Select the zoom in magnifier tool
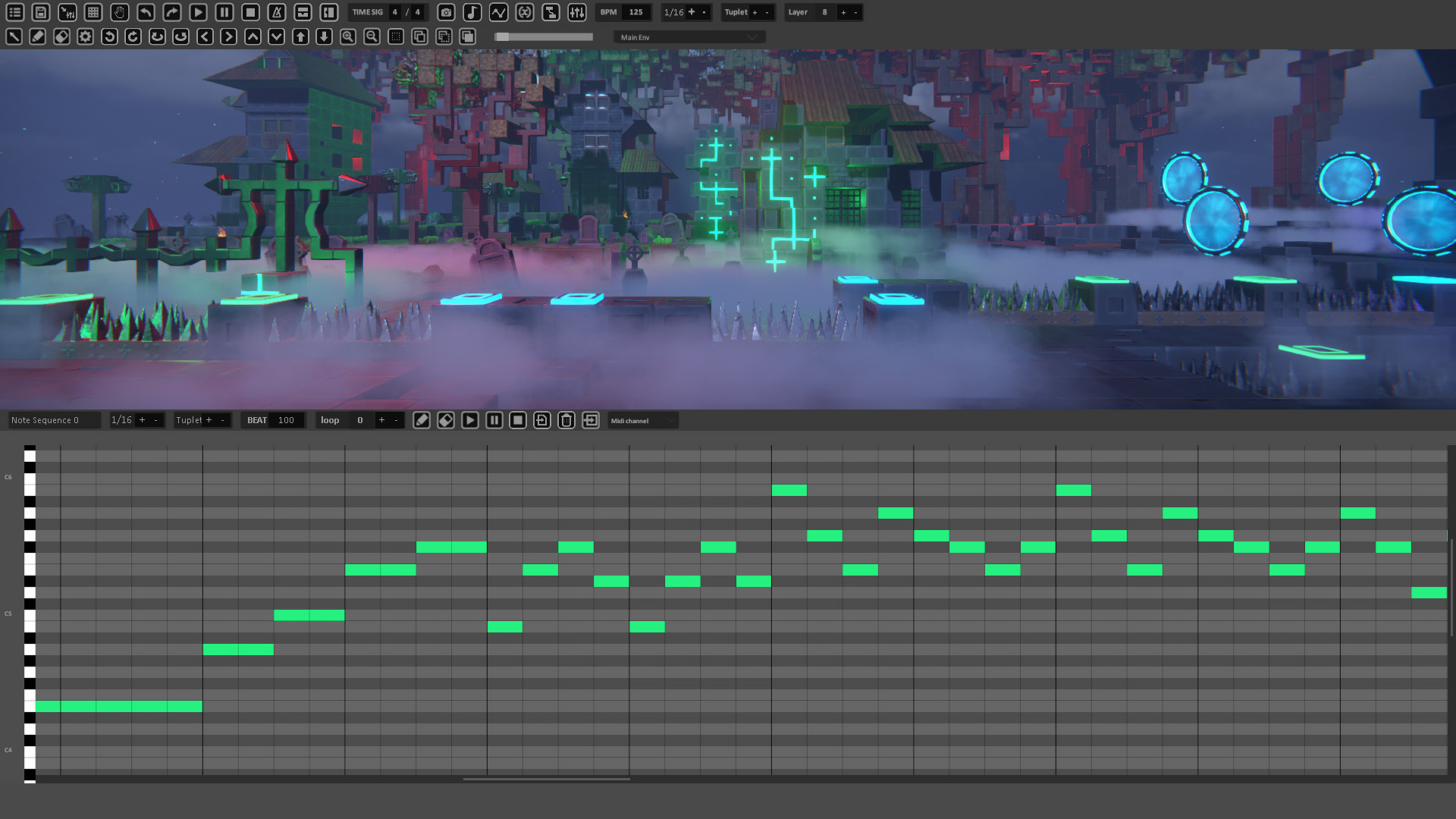Image resolution: width=1456 pixels, height=819 pixels. [x=347, y=36]
